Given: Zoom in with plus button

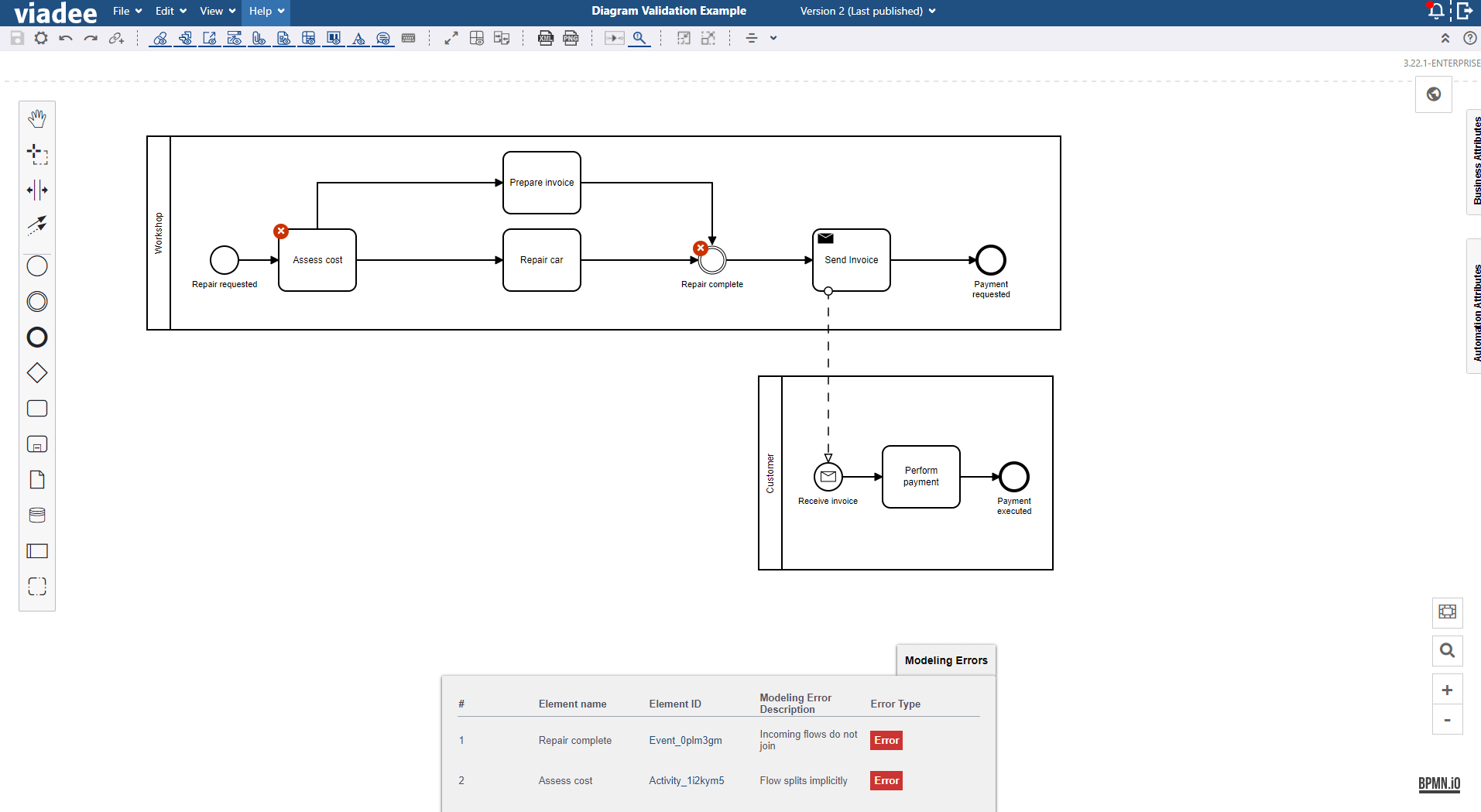Looking at the screenshot, I should pos(1447,690).
